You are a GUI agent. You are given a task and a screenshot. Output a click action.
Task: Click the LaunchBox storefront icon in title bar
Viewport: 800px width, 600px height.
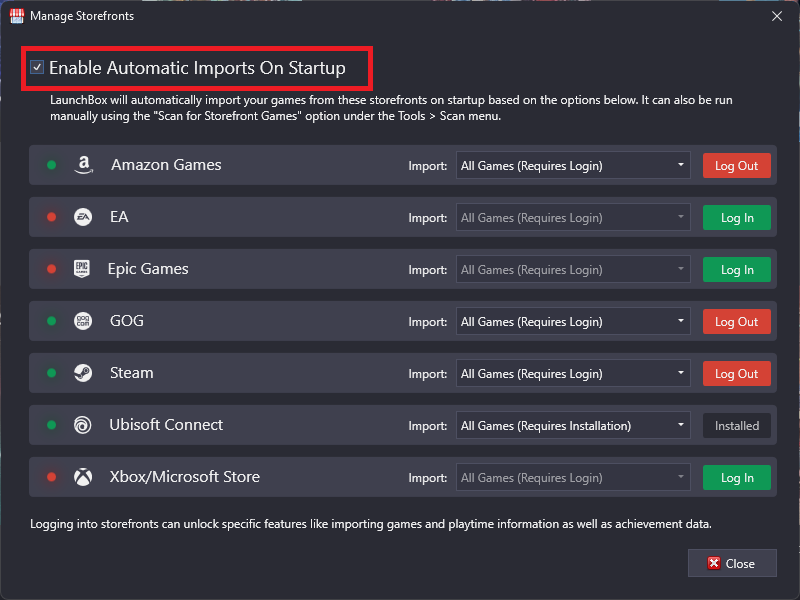pyautogui.click(x=17, y=16)
